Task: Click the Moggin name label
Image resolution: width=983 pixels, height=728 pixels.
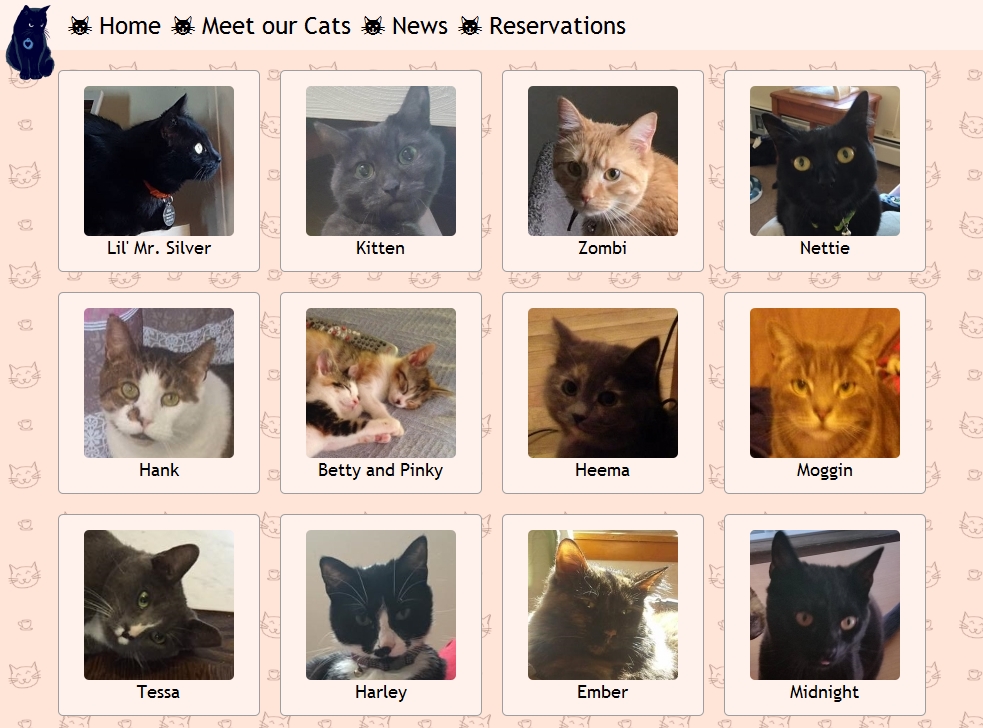Action: 824,471
